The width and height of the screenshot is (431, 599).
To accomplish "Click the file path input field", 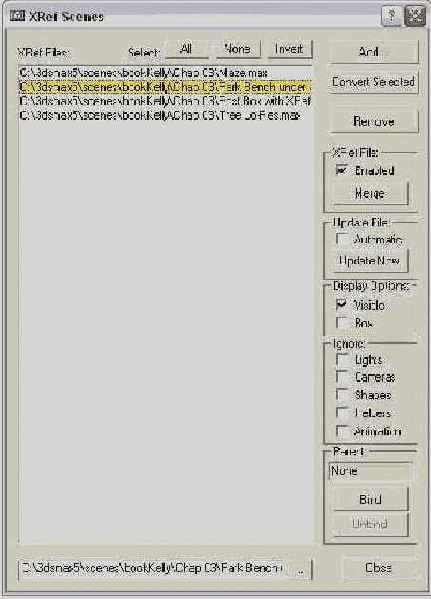I will pos(155,570).
